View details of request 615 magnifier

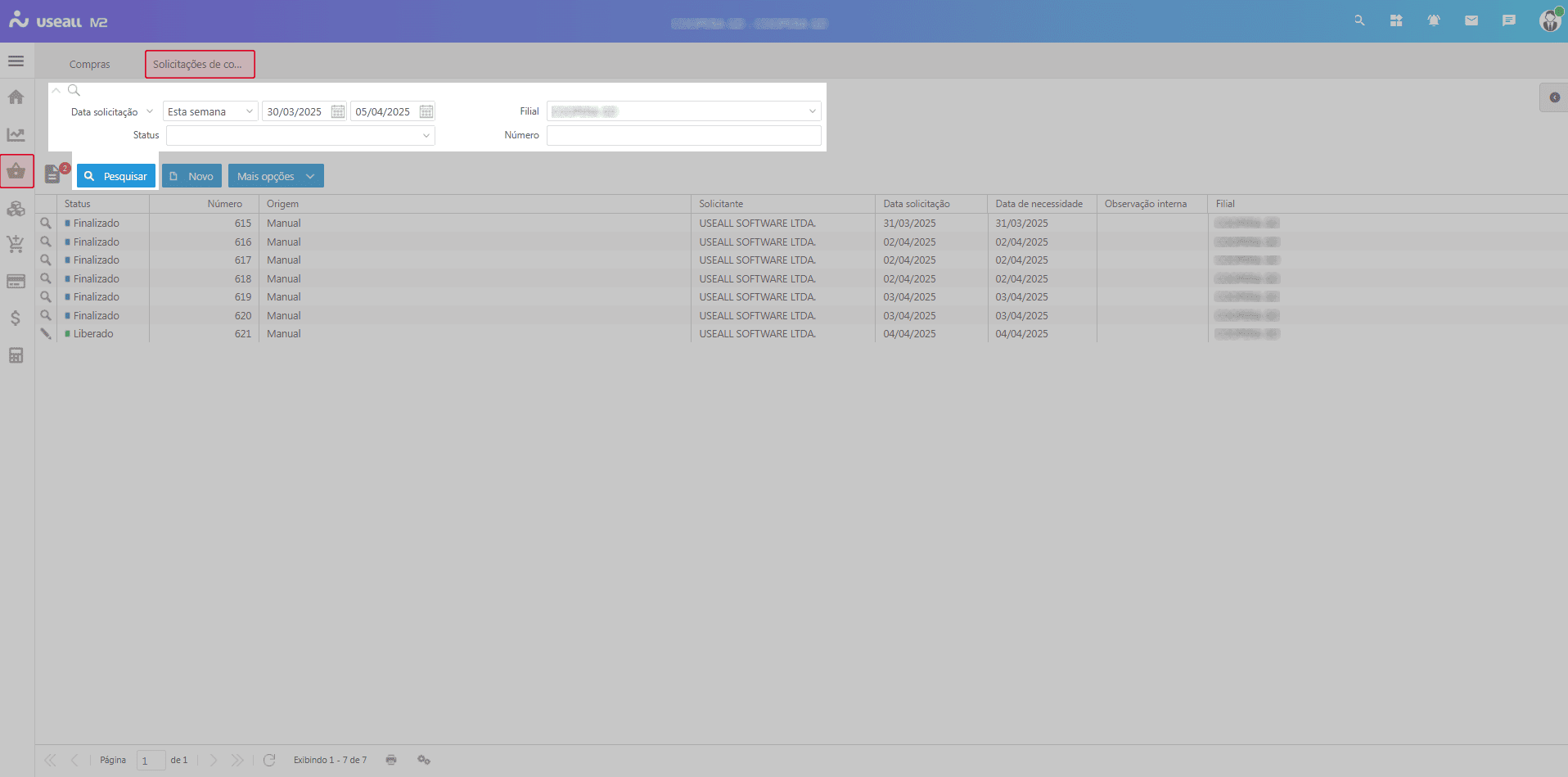coord(46,224)
